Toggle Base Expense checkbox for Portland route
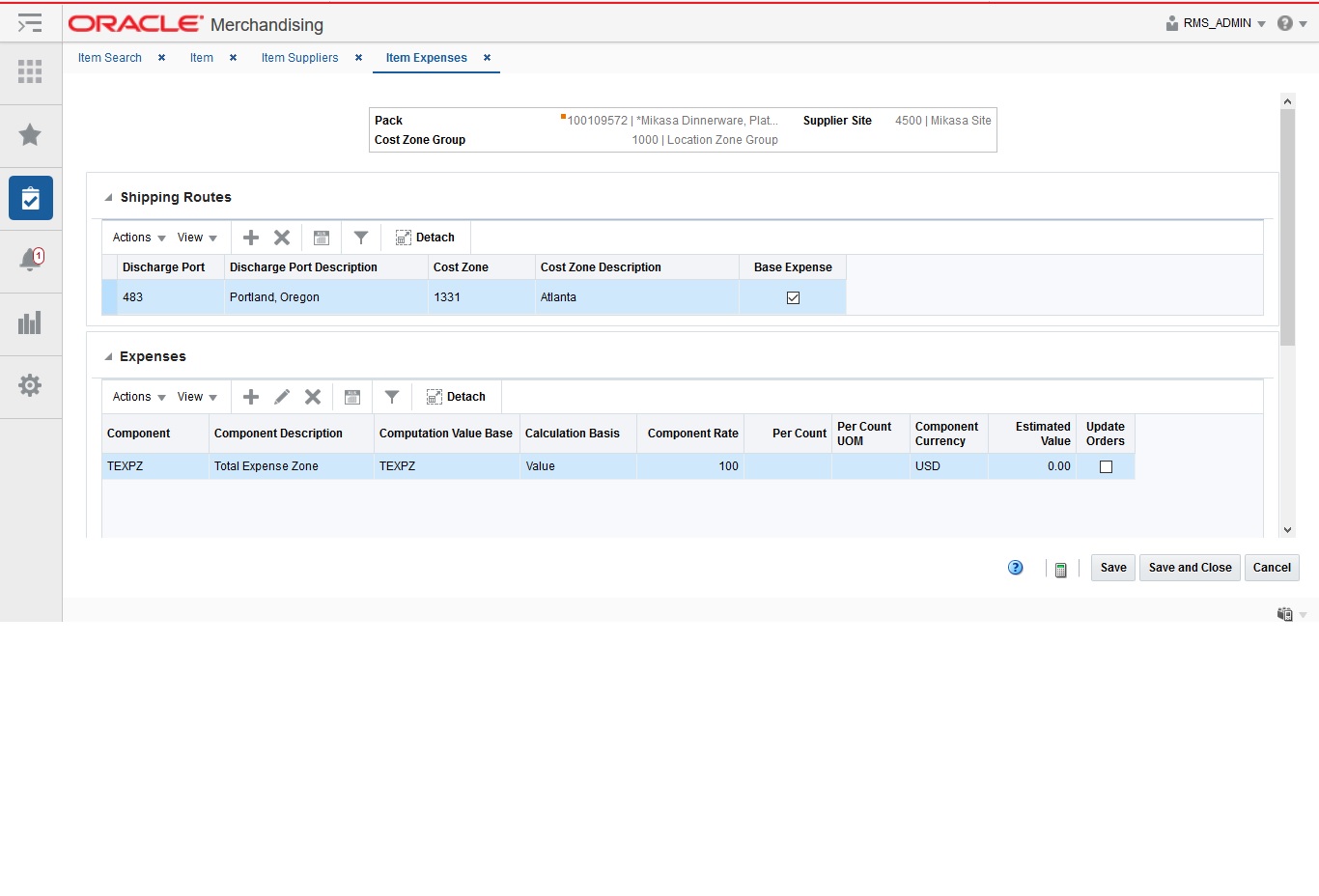Image resolution: width=1319 pixels, height=896 pixels. [793, 297]
